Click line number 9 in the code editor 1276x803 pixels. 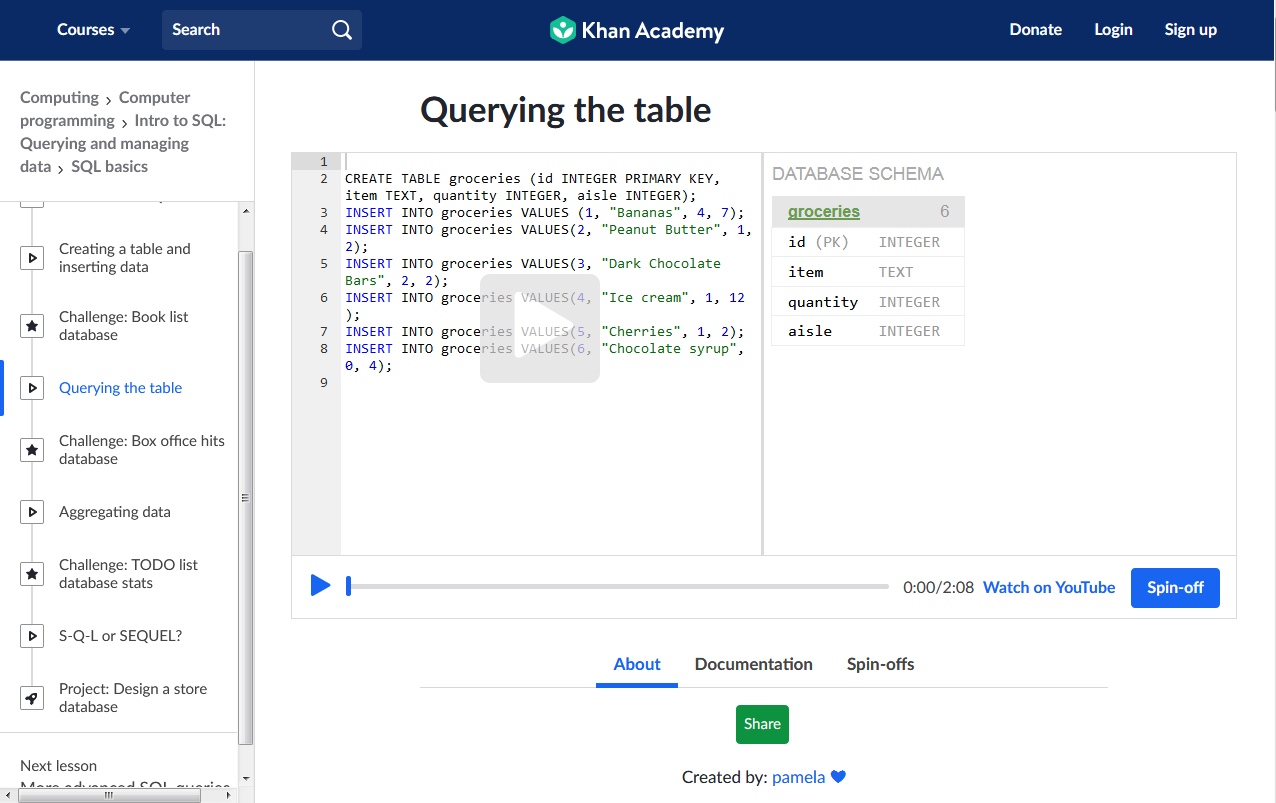coord(323,383)
